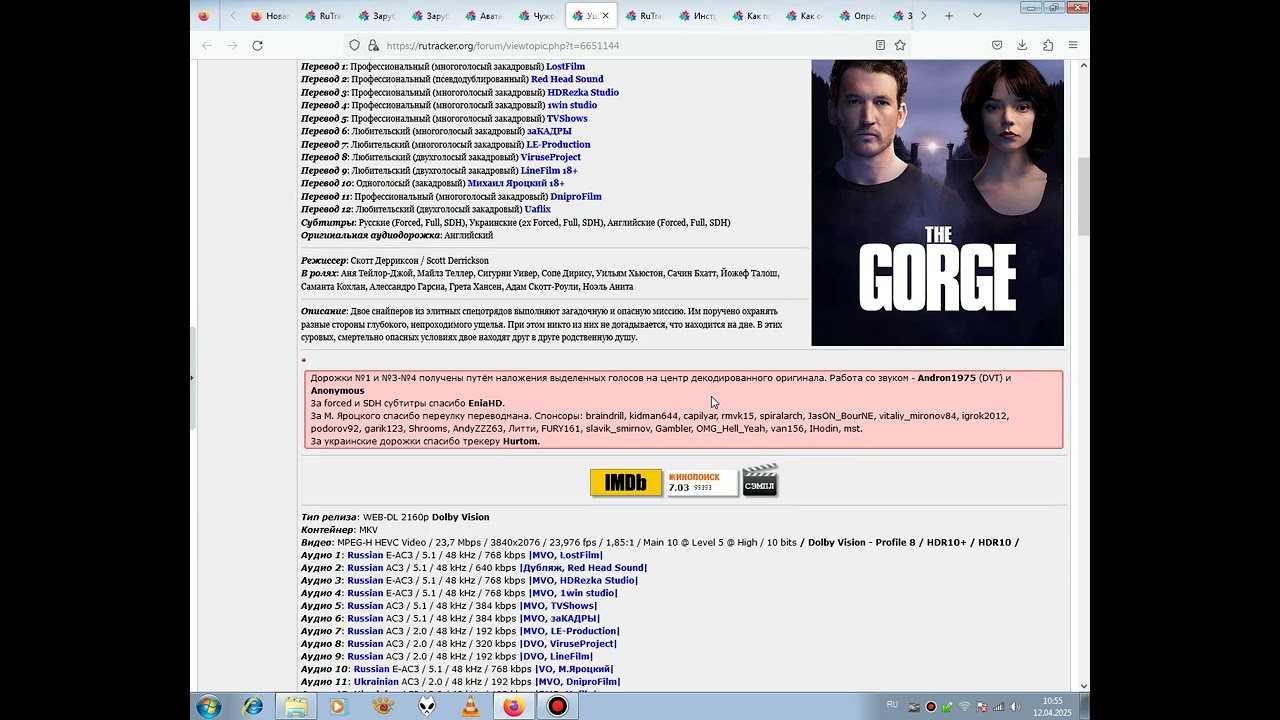The width and height of the screenshot is (1280, 720).
Task: Open Михаил Яроцкий 18+ link
Action: (516, 183)
